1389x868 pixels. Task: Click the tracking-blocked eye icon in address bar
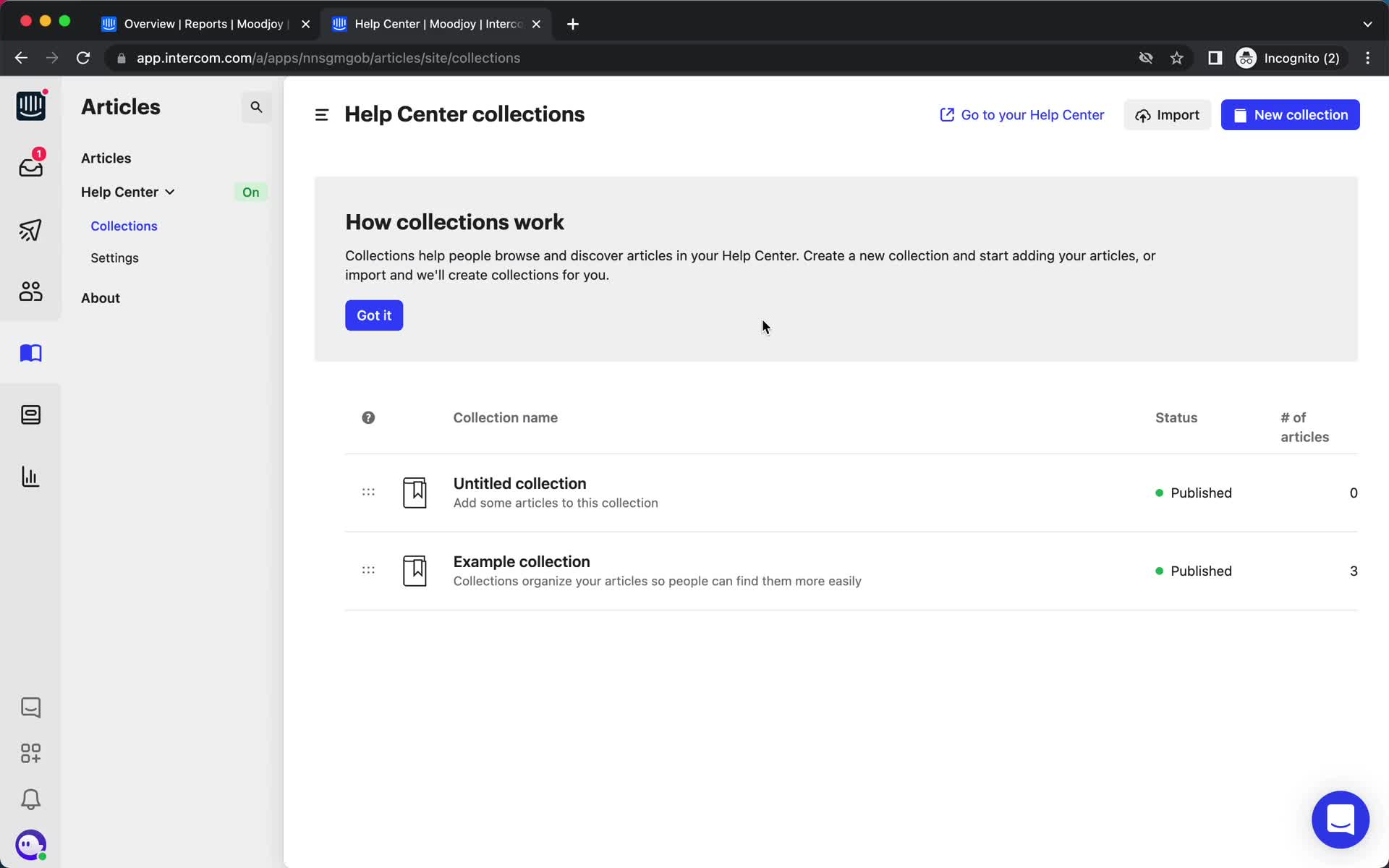pyautogui.click(x=1146, y=58)
